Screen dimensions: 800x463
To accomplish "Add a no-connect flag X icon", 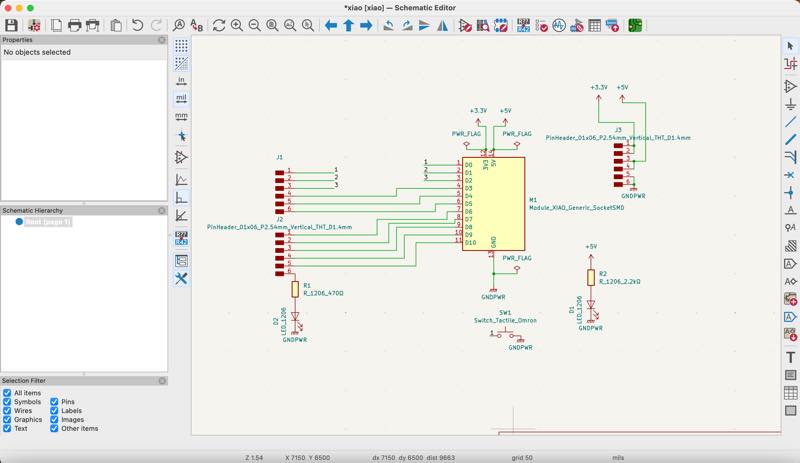I will 790,175.
